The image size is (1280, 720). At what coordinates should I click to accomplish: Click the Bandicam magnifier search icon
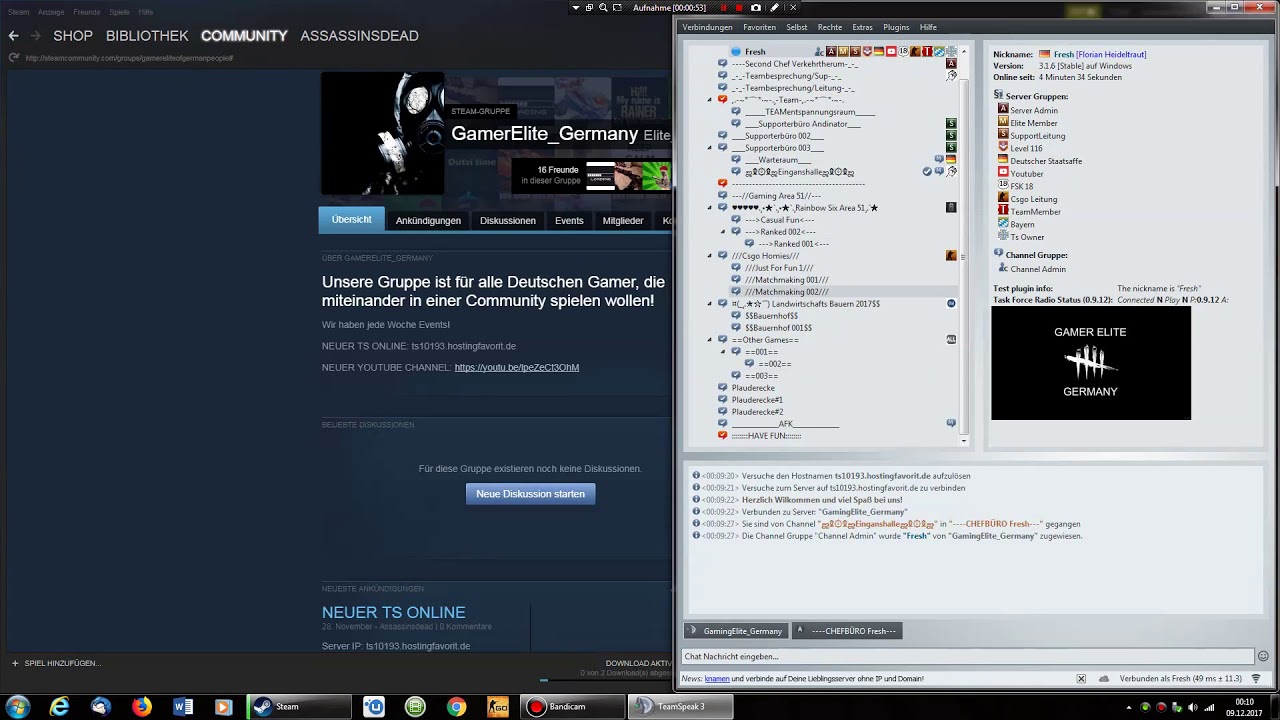[x=603, y=7]
